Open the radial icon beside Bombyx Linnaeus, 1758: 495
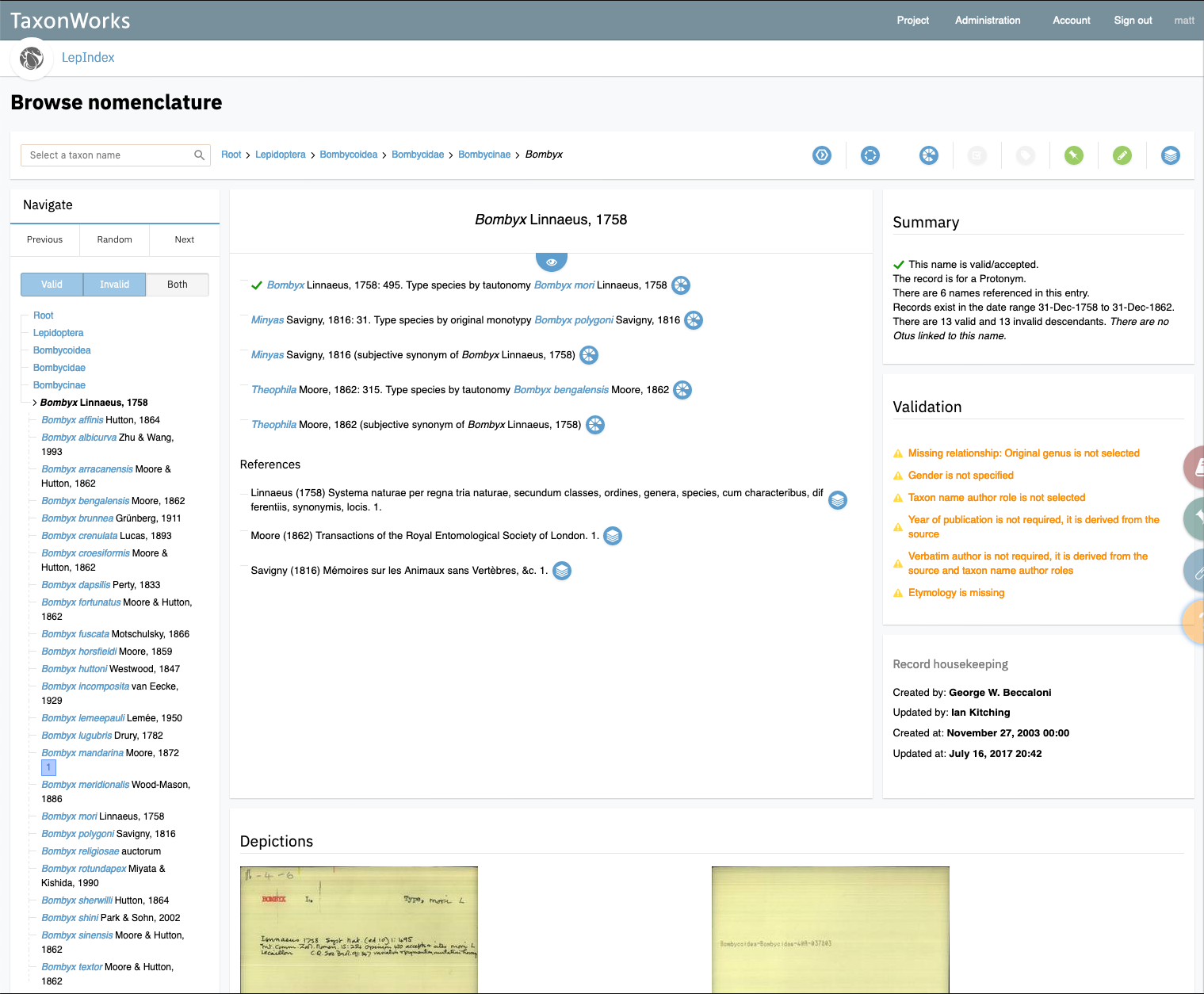1204x994 pixels. pos(681,285)
